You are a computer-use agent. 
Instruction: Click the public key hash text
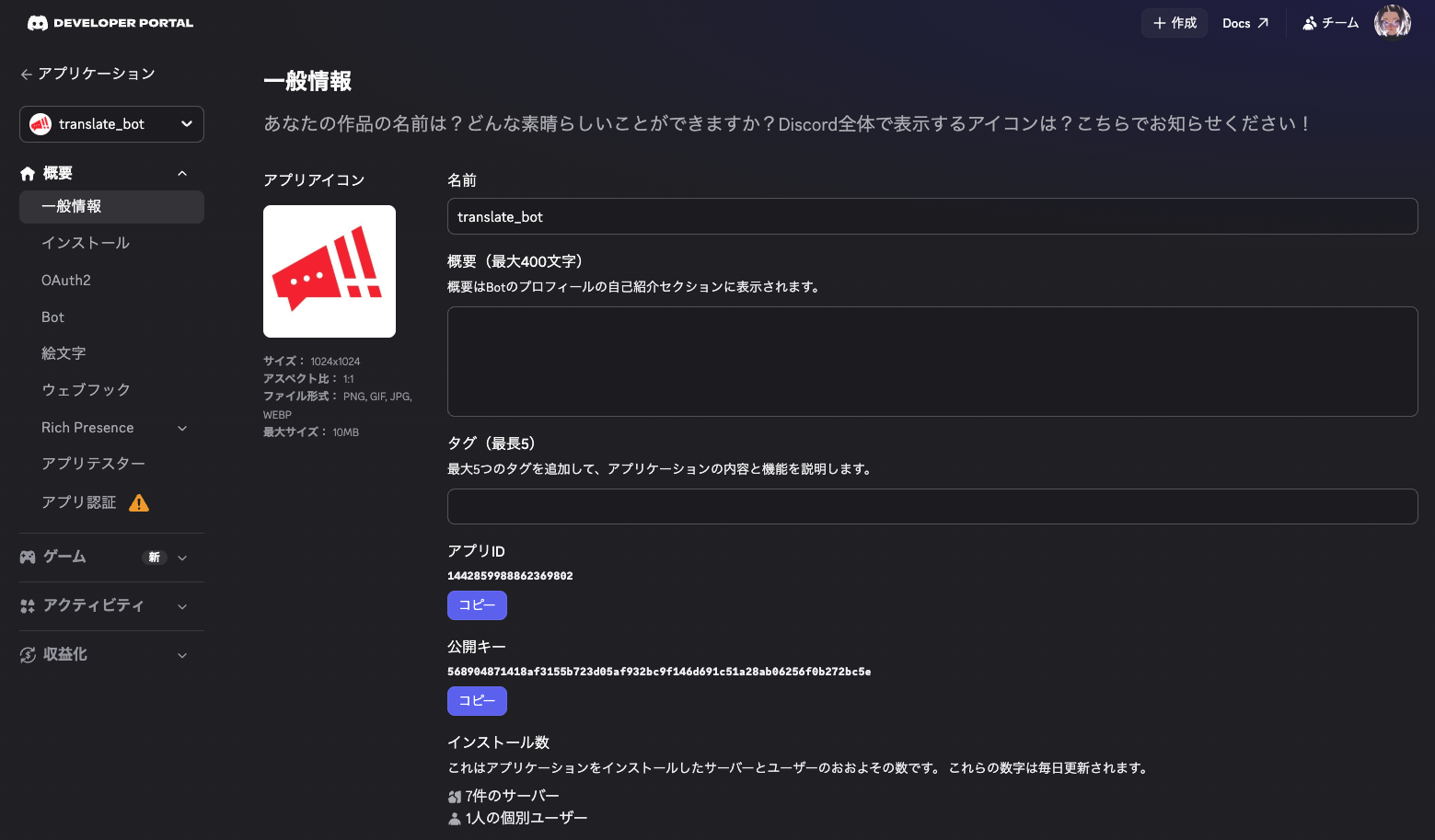(x=659, y=672)
